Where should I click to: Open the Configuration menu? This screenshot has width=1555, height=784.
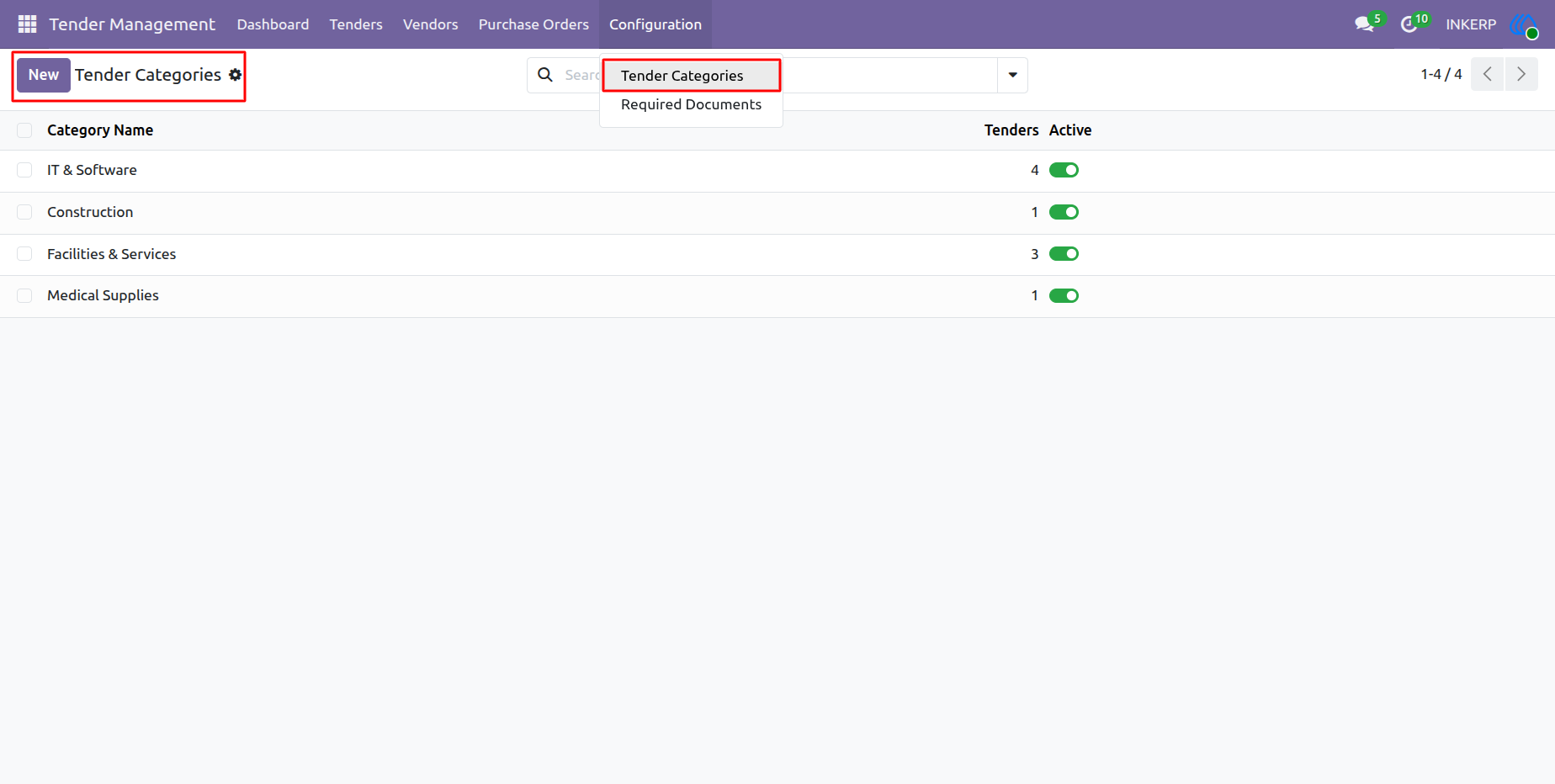655,24
